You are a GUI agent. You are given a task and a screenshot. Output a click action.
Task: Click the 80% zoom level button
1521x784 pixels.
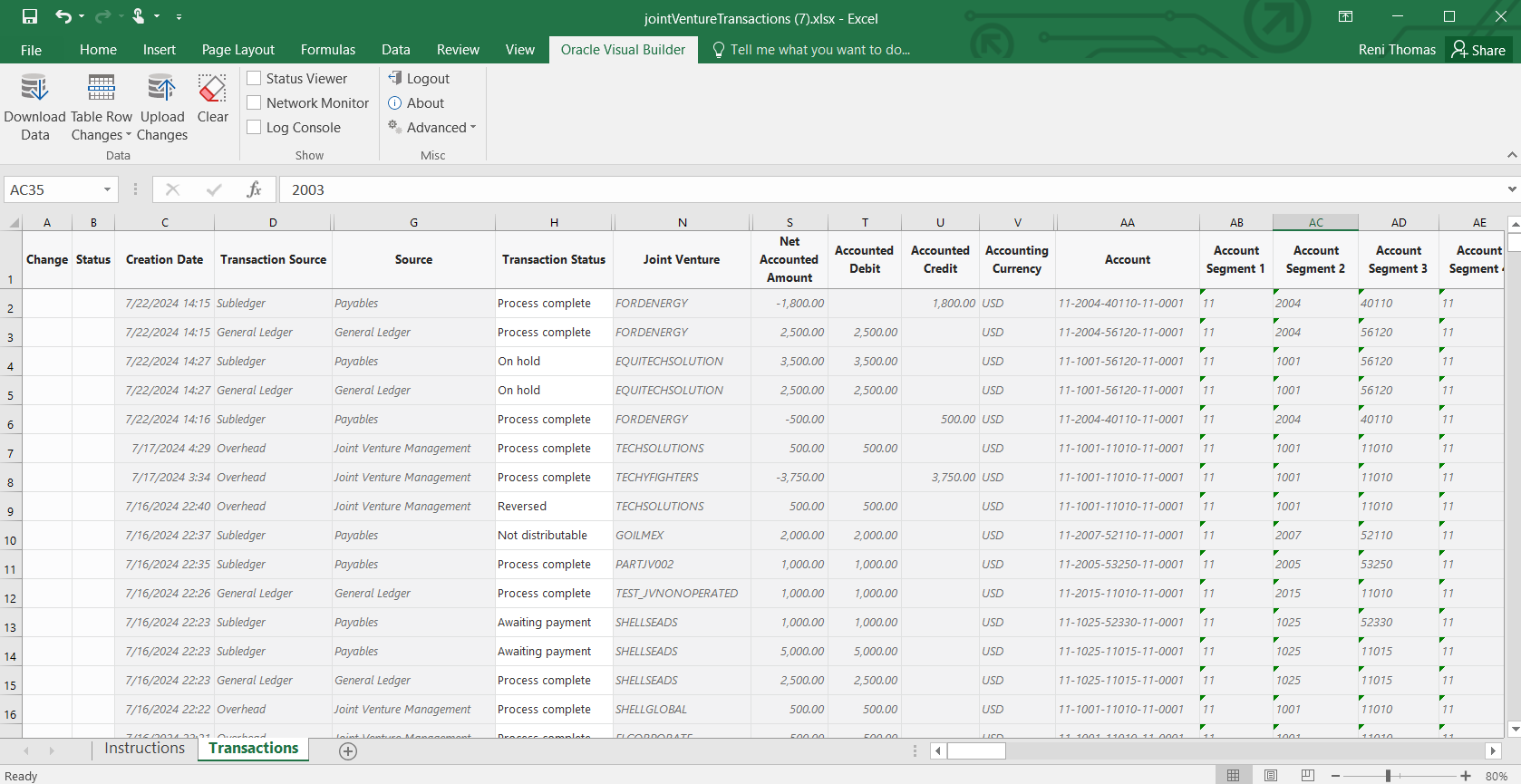[1497, 776]
